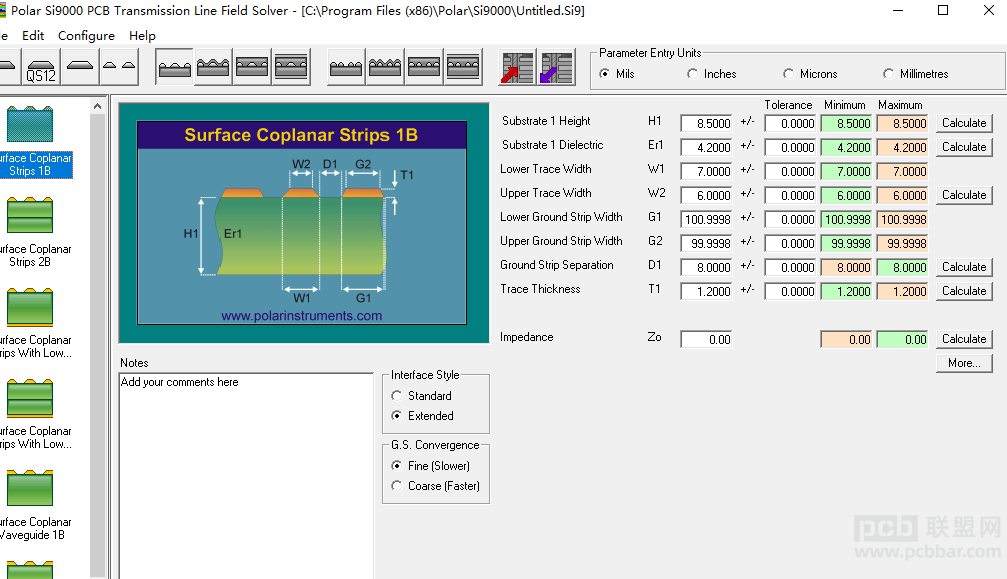Select the four-bump coated coplanar toolbar icon
Screen dimensions: 1007x579
(x=385, y=67)
